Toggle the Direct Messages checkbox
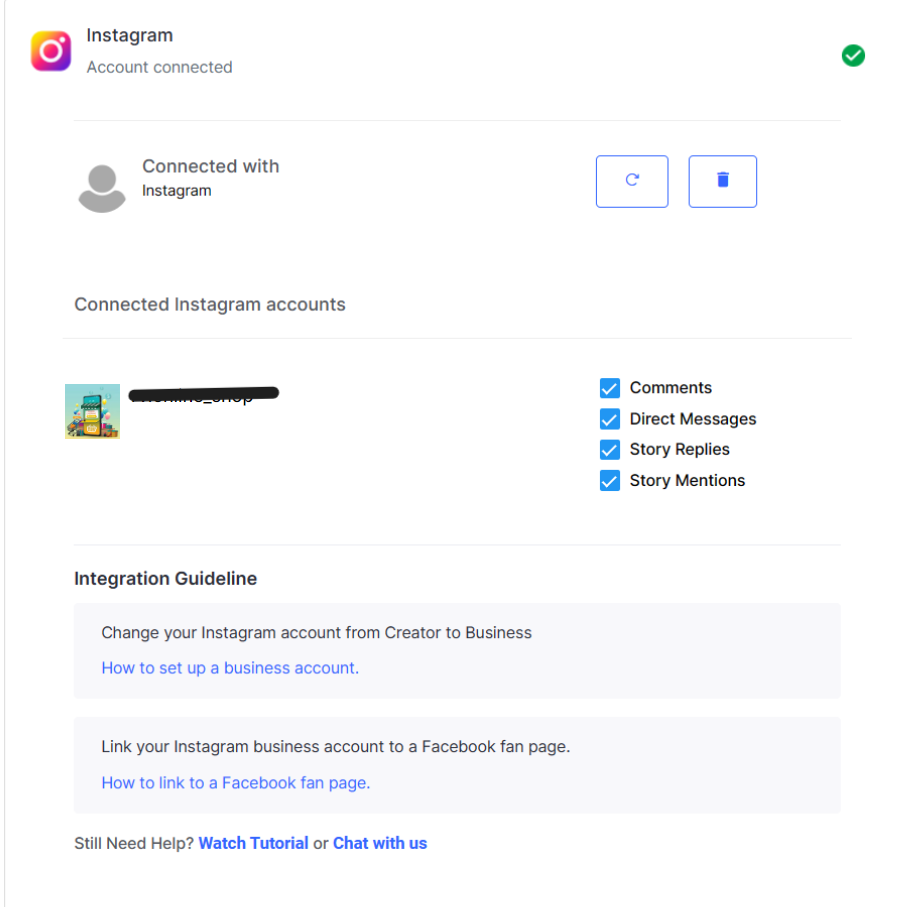The width and height of the screenshot is (907, 907). (610, 419)
